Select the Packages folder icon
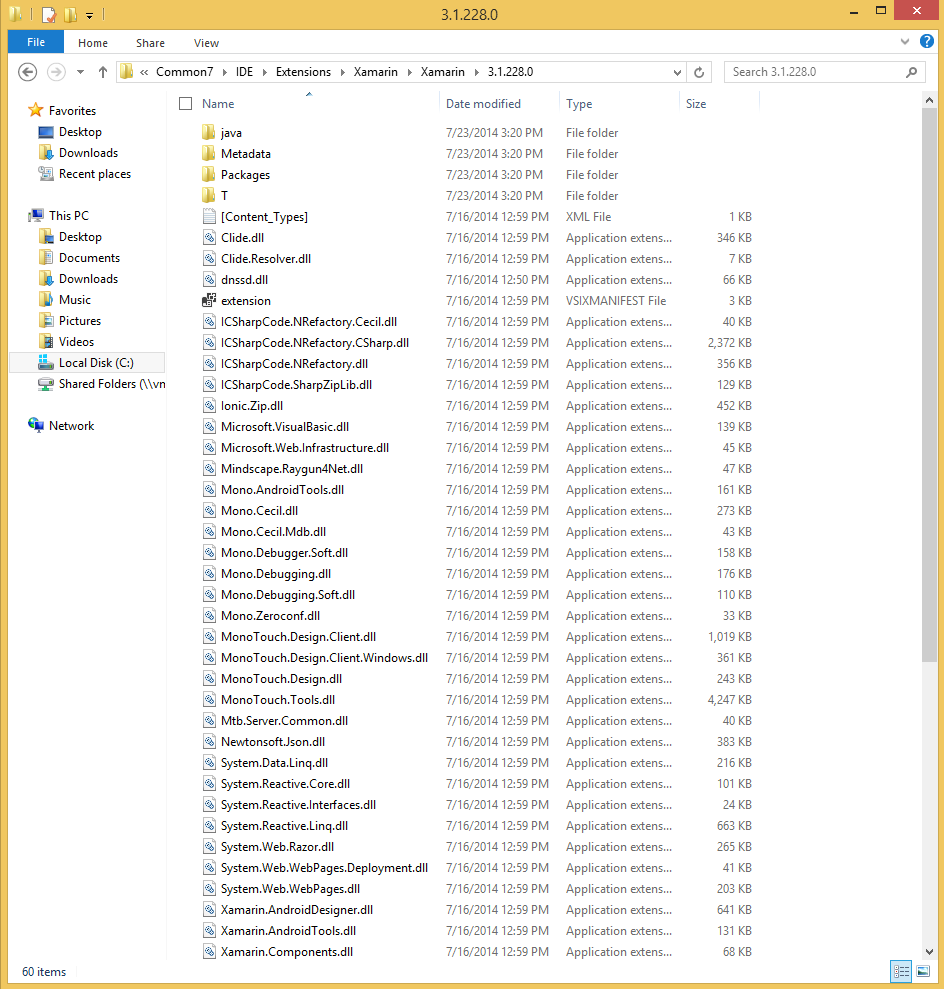 (209, 174)
